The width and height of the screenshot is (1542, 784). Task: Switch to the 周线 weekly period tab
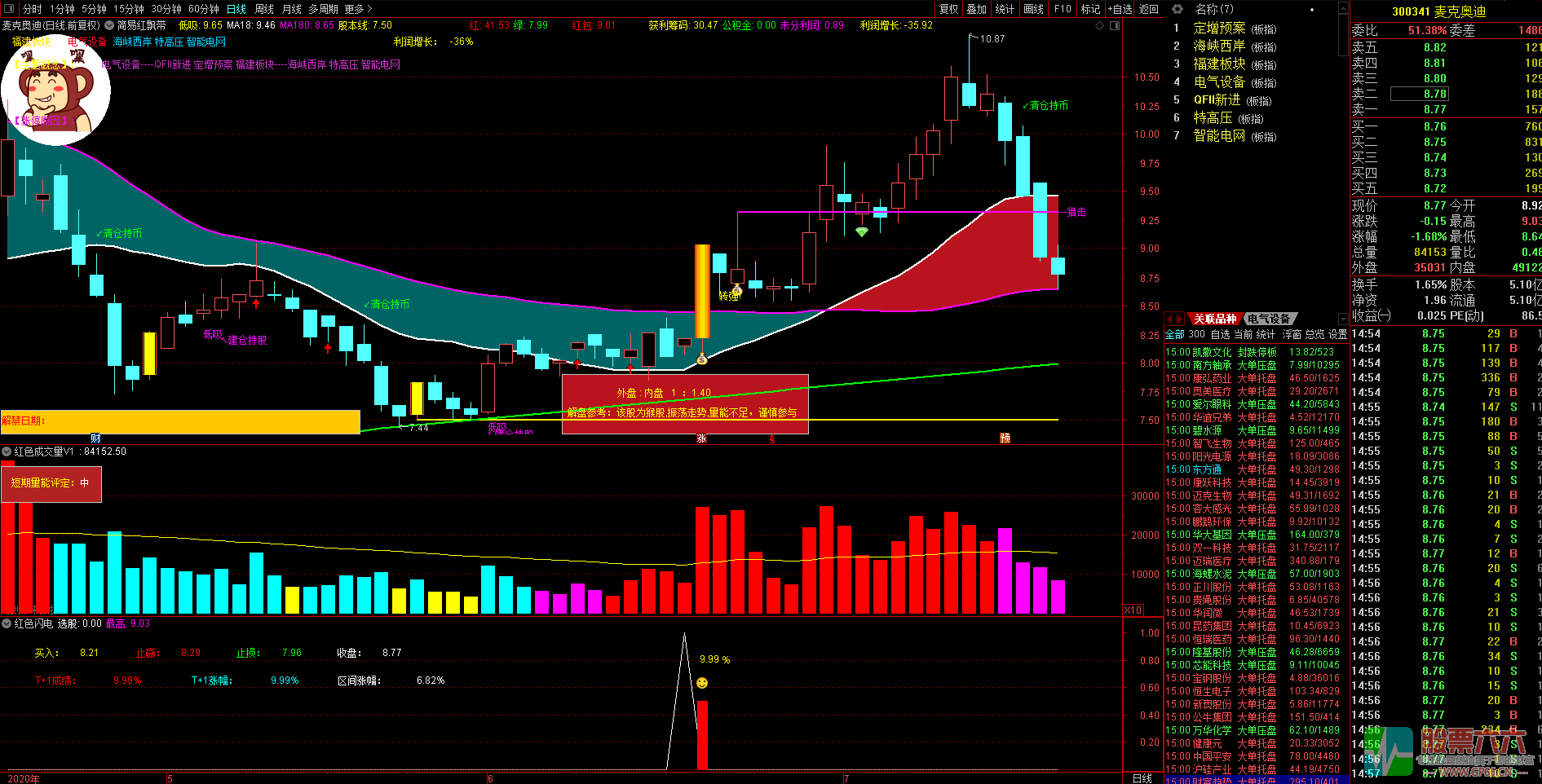click(x=264, y=9)
